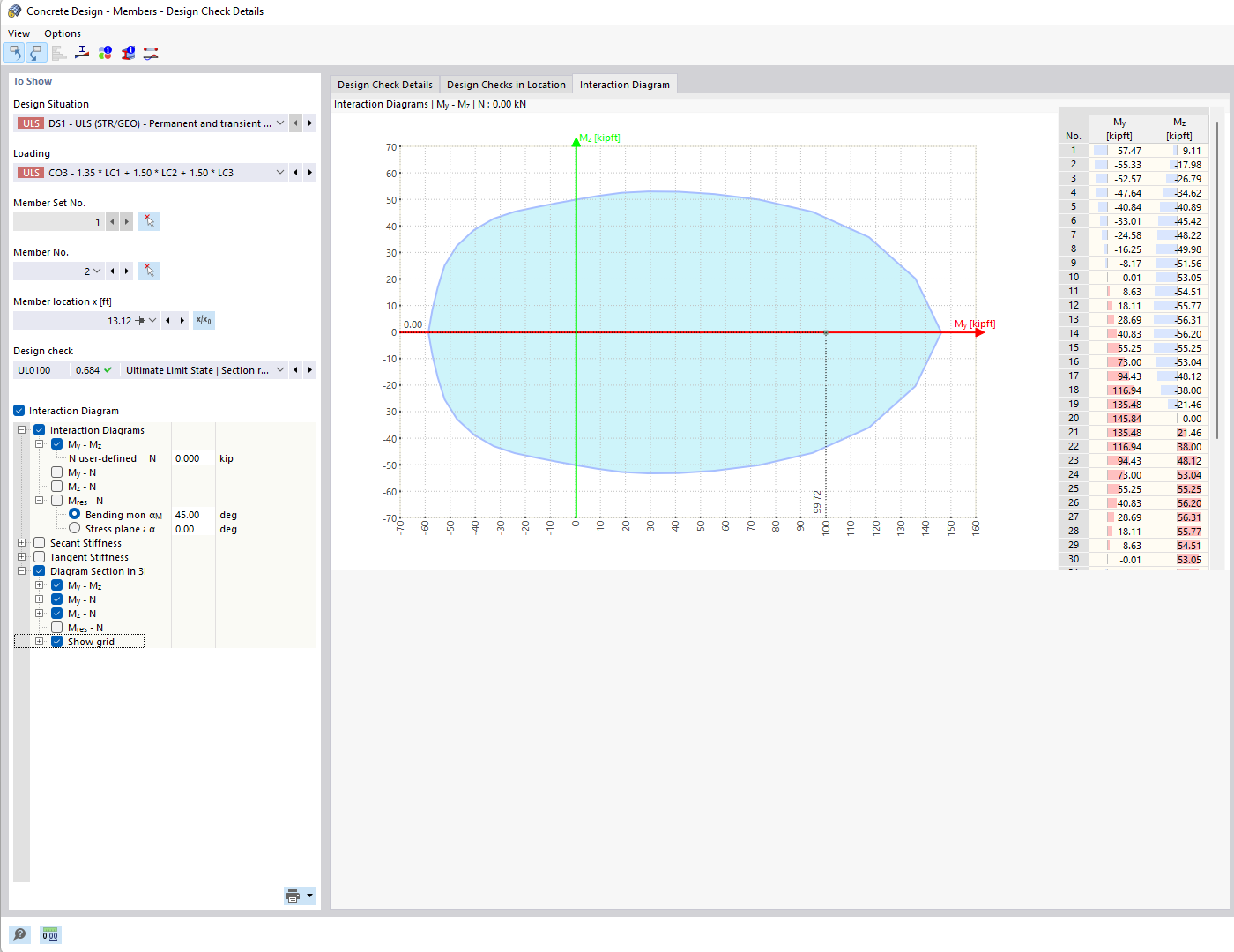Image resolution: width=1234 pixels, height=952 pixels.
Task: Click the section stress diagram toolbar icon
Action: pos(81,52)
